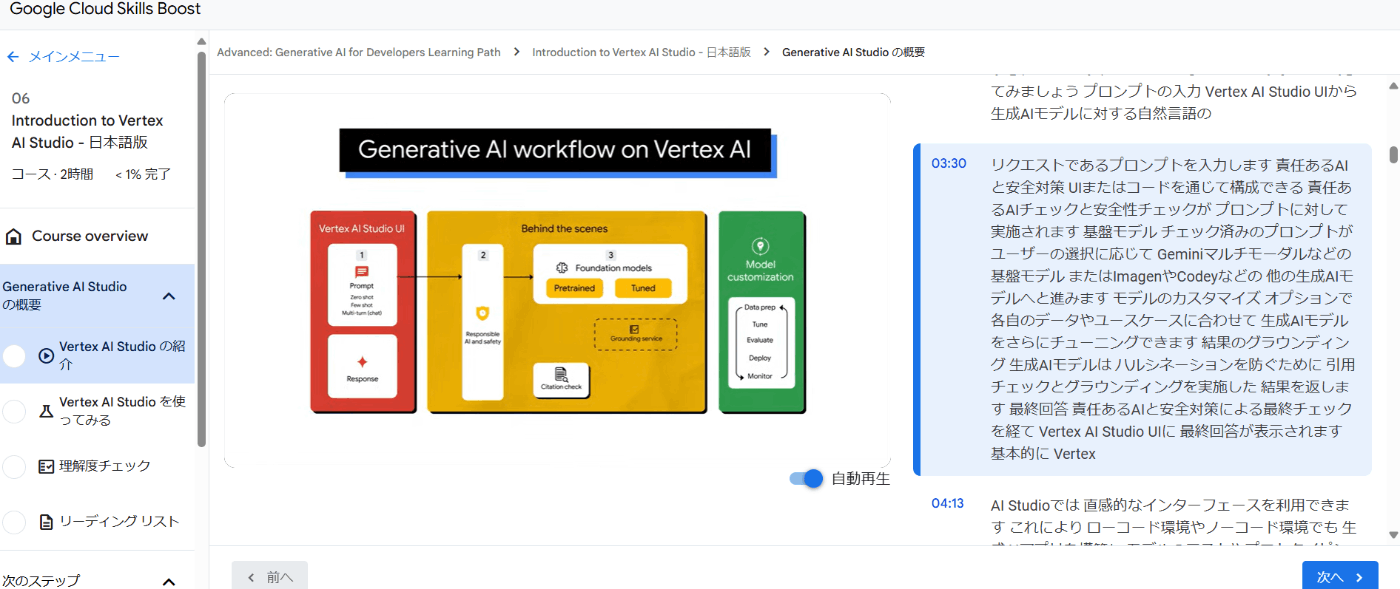Click the course title Introduction to Vertex AI Studio - 日本語版
This screenshot has height=589, width=1400.
pyautogui.click(x=87, y=131)
